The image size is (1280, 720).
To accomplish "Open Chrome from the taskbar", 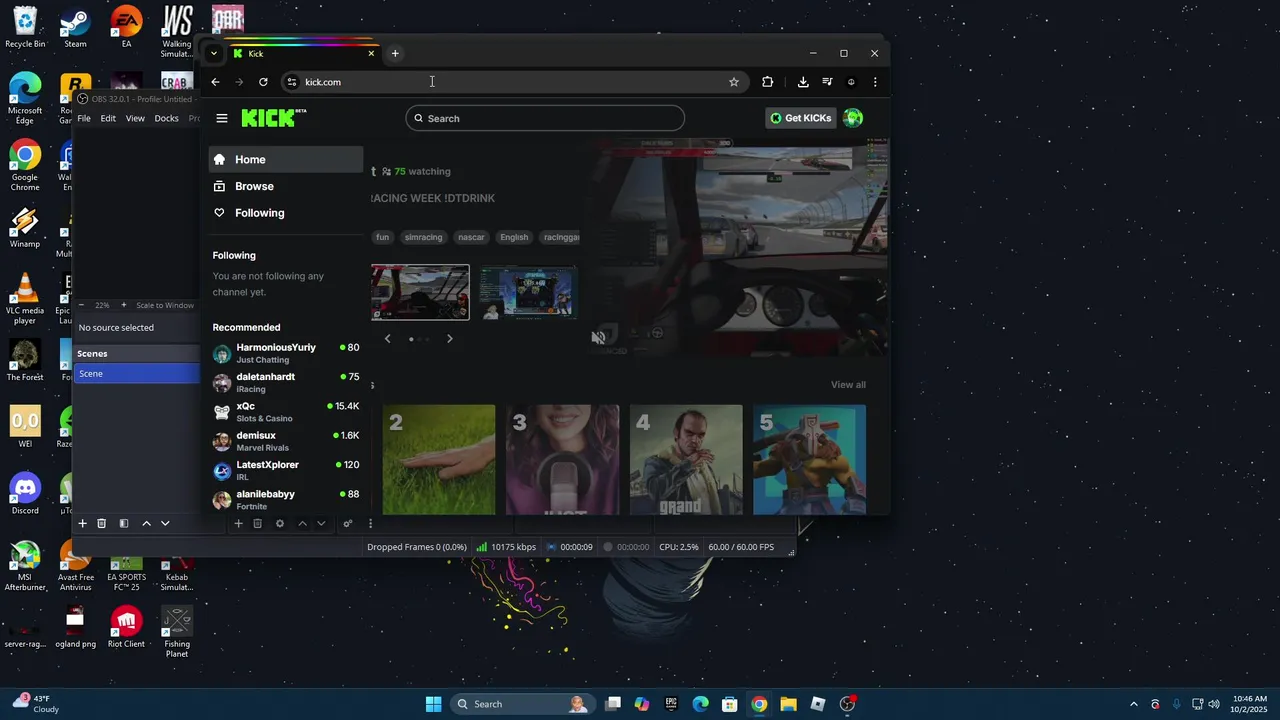I will 759,704.
